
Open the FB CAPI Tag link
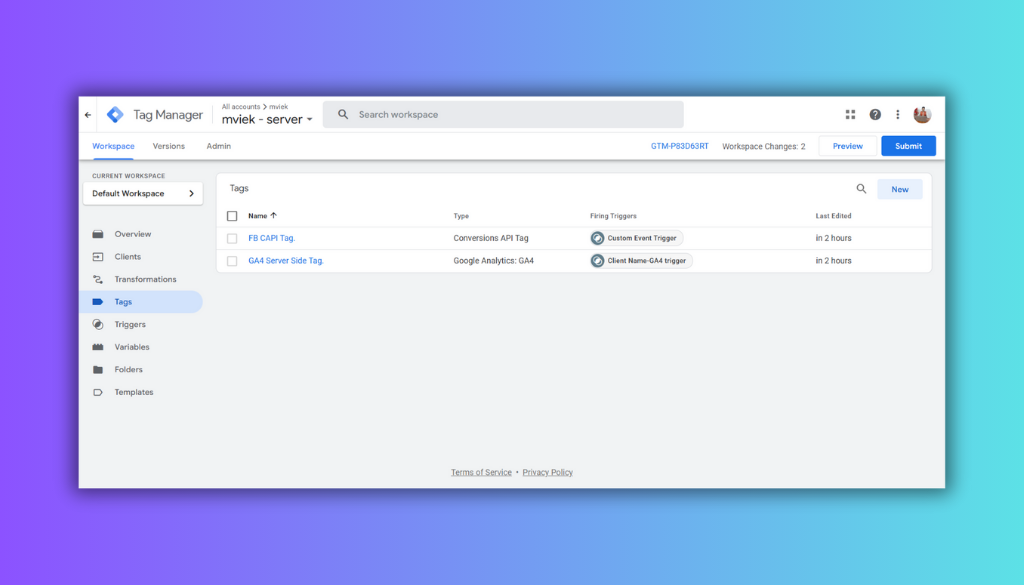click(272, 238)
